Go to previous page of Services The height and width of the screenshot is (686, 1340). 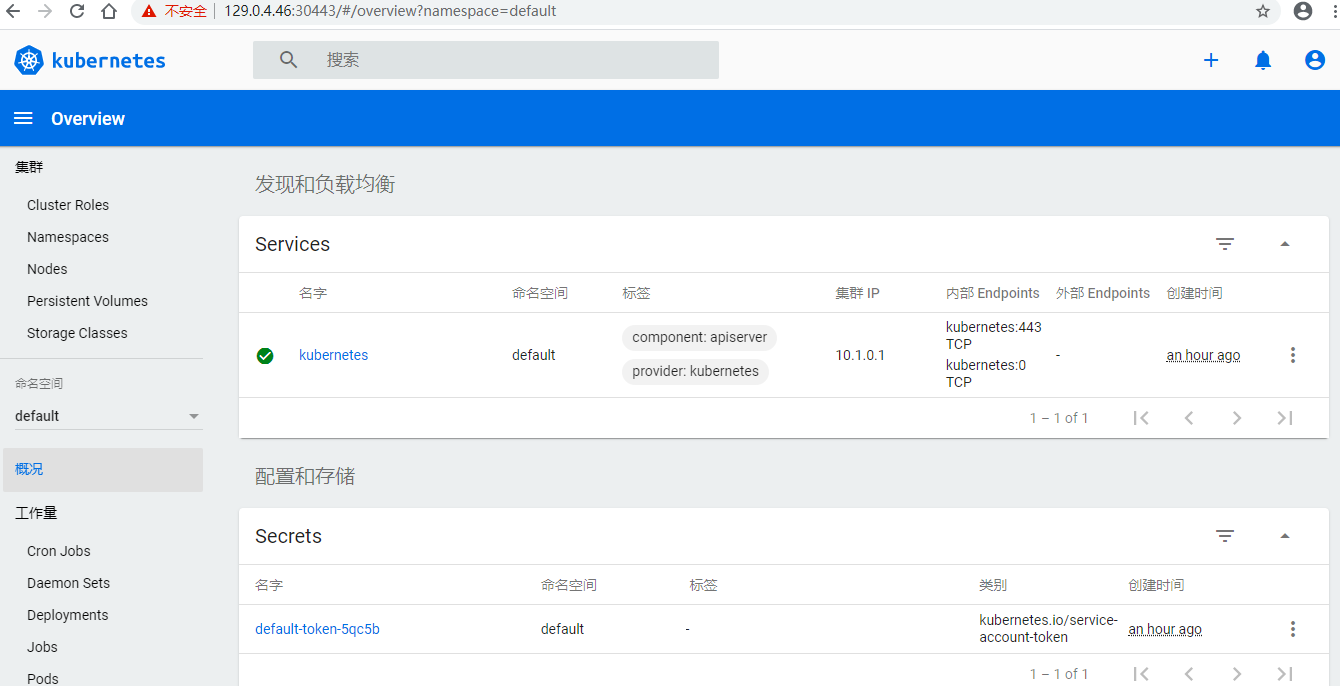1189,418
